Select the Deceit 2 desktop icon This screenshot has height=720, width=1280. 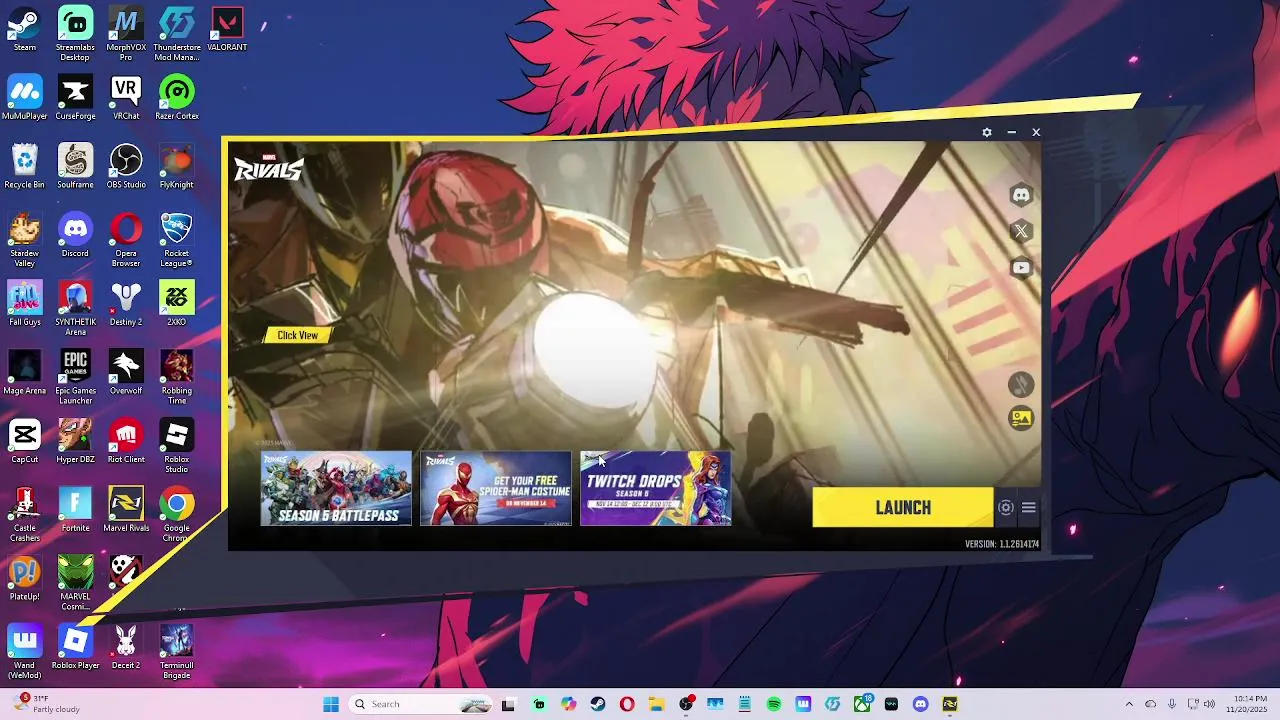click(x=126, y=646)
